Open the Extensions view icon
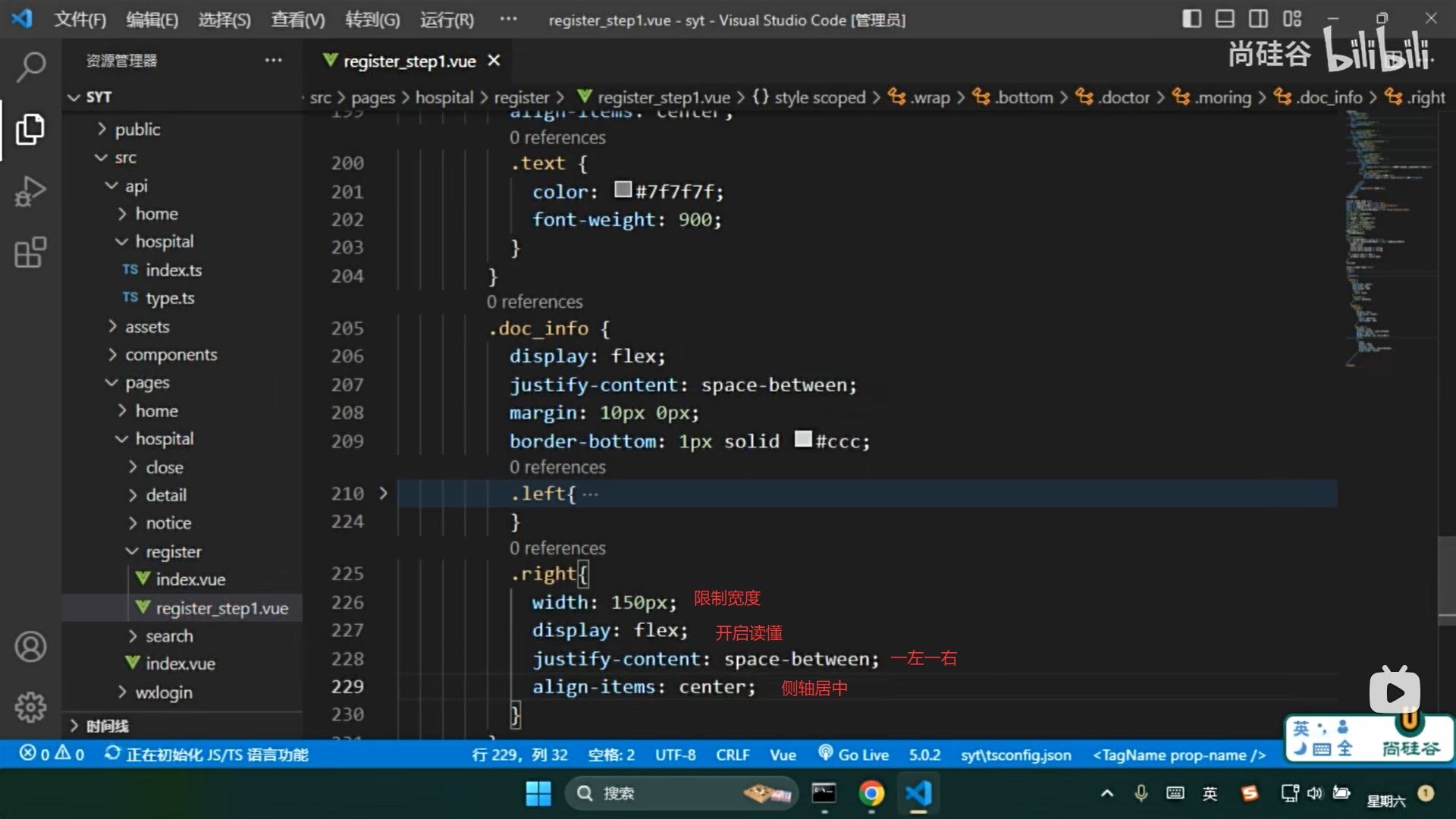 [x=30, y=253]
